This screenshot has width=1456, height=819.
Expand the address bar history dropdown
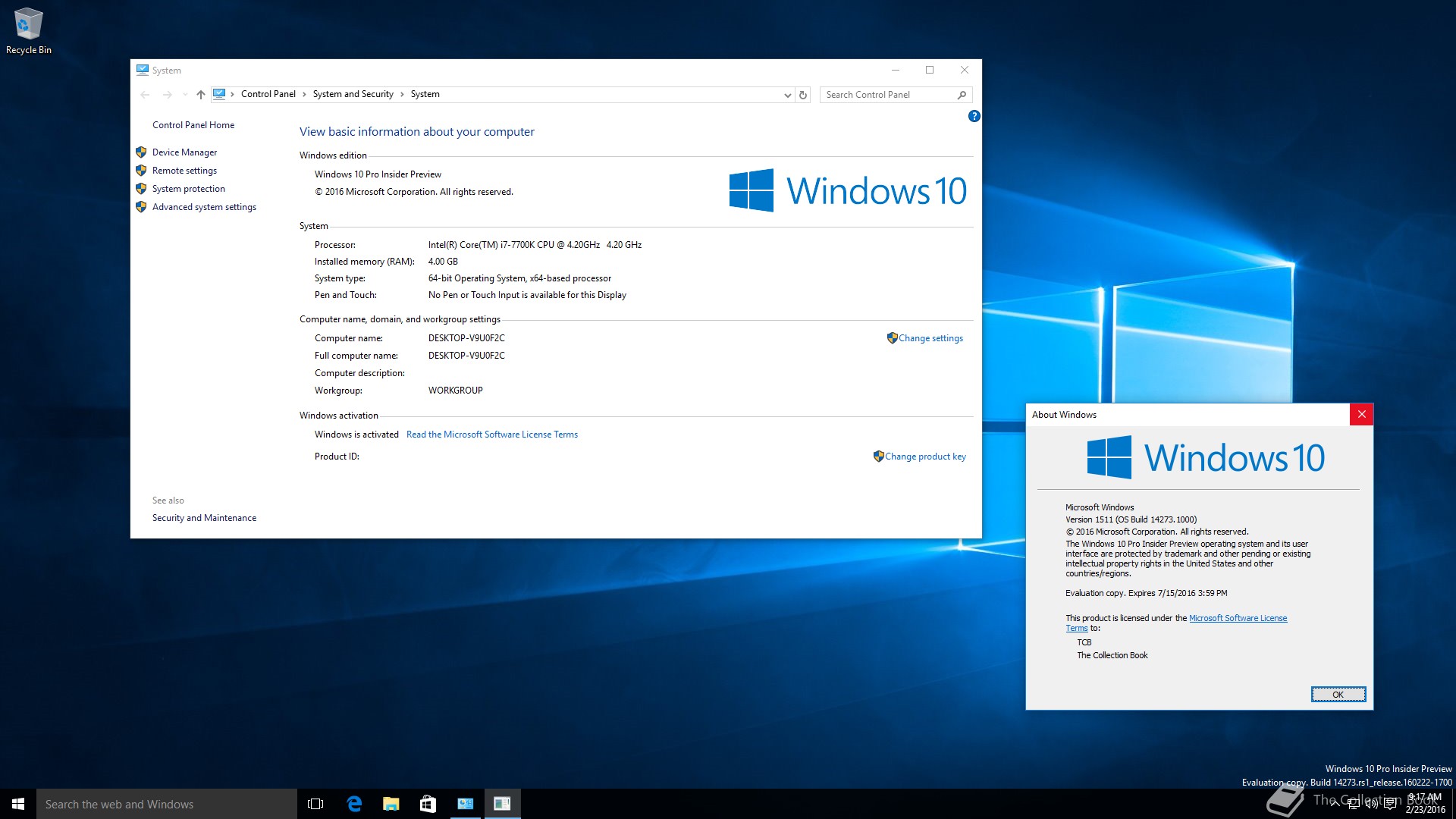(x=787, y=95)
